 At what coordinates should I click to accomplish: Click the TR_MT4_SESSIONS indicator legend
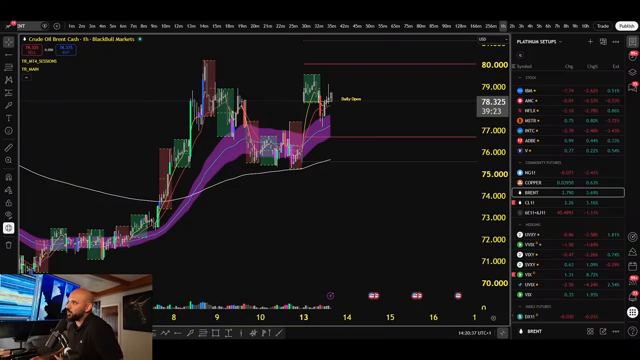click(39, 61)
